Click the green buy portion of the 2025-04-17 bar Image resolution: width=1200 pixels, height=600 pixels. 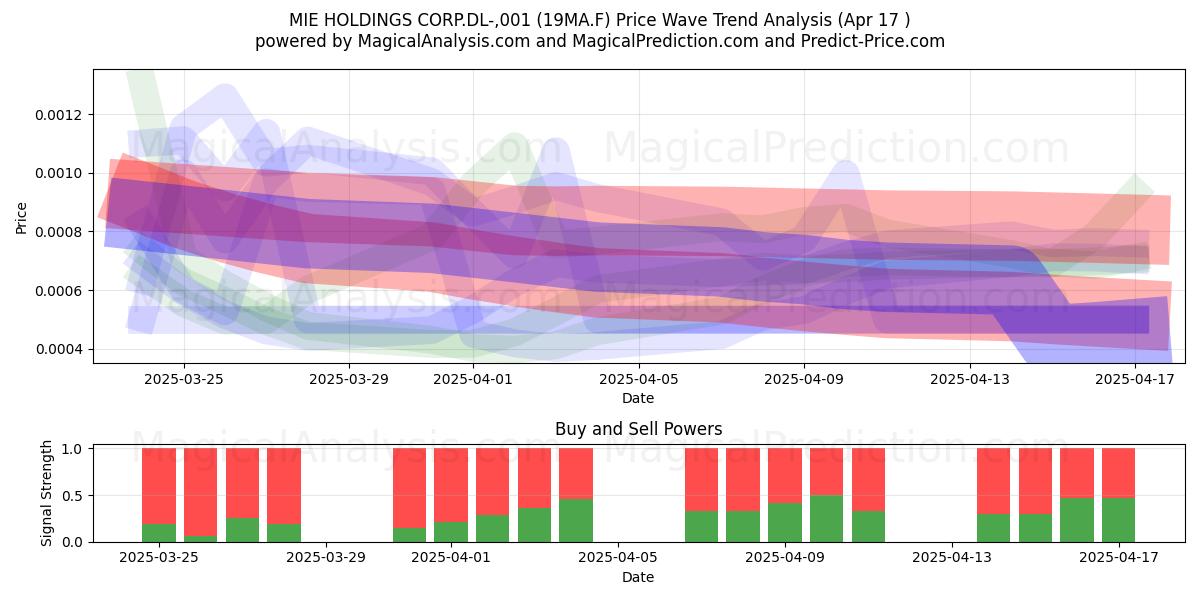point(1119,520)
